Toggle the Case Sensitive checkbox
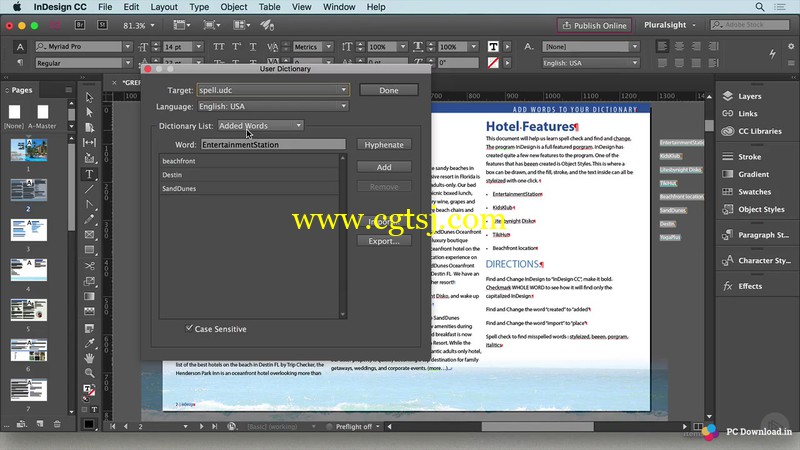Viewport: 800px width, 450px height. tap(189, 328)
